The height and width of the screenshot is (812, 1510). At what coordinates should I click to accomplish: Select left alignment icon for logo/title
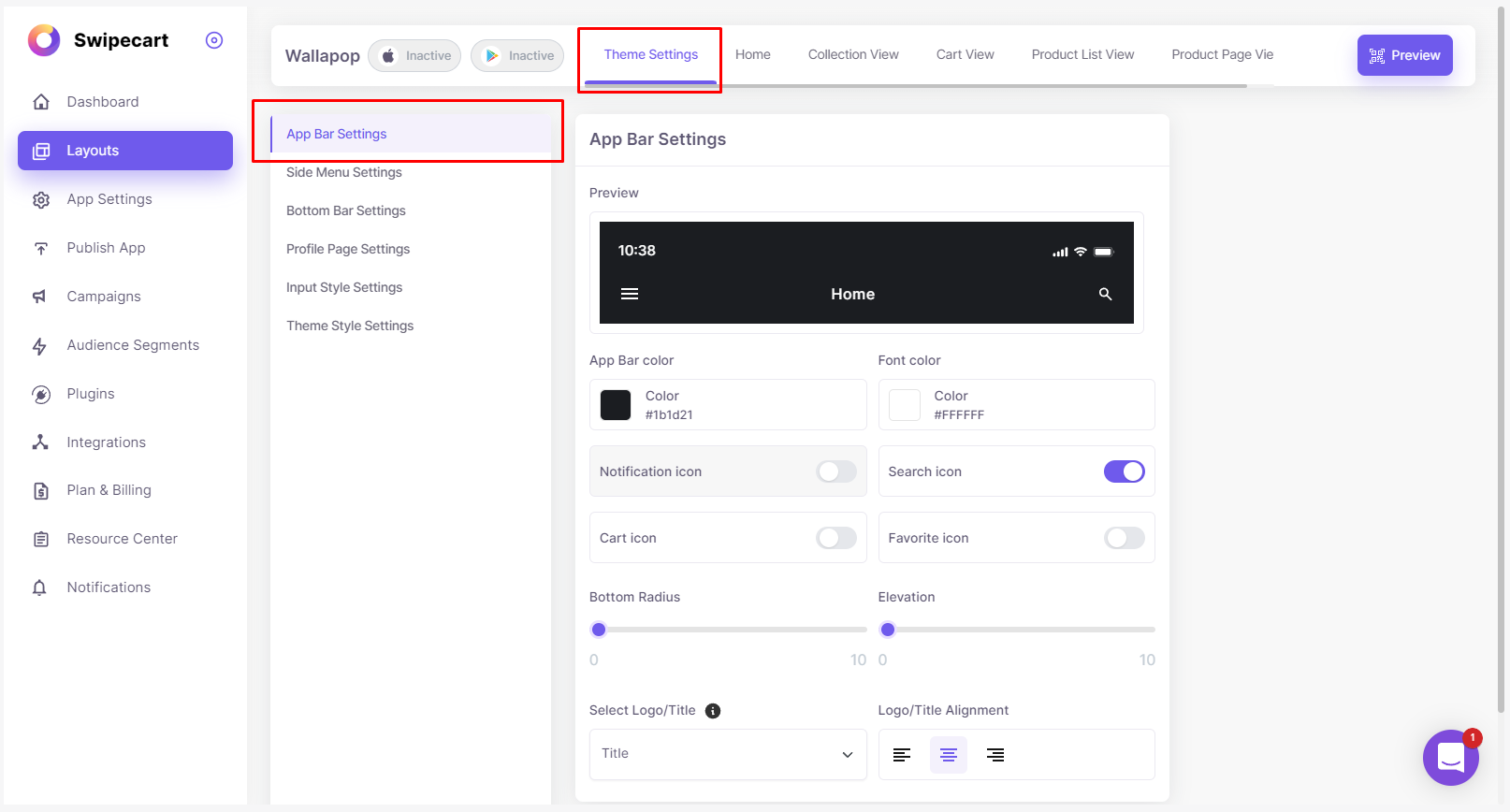coord(902,755)
